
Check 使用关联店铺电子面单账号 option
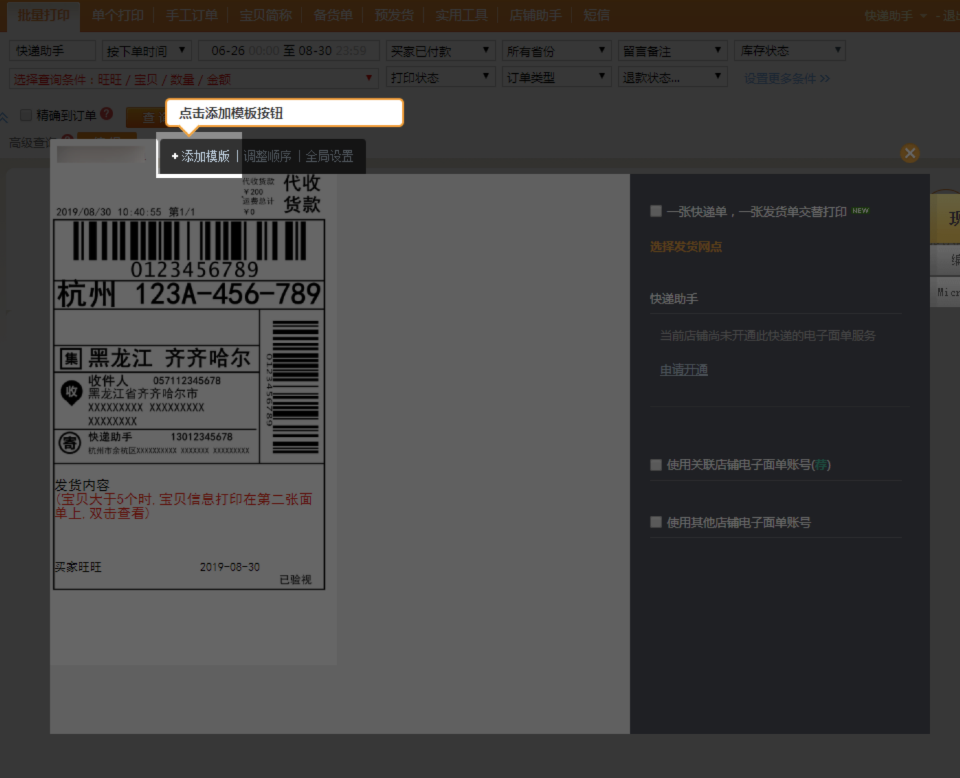[656, 465]
